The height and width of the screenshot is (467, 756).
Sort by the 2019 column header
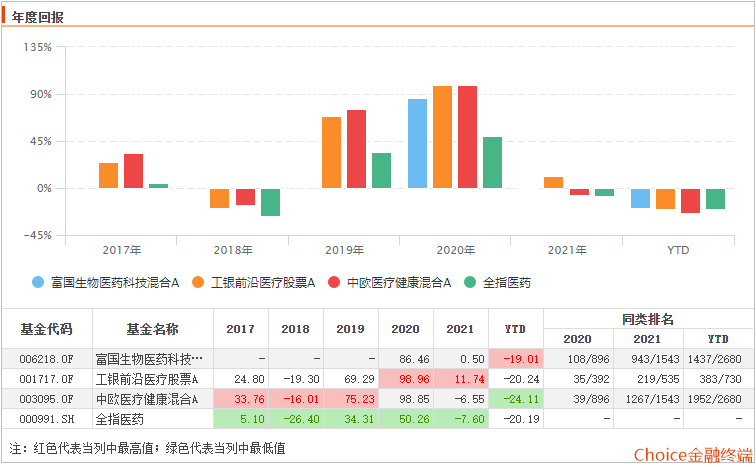(x=351, y=329)
